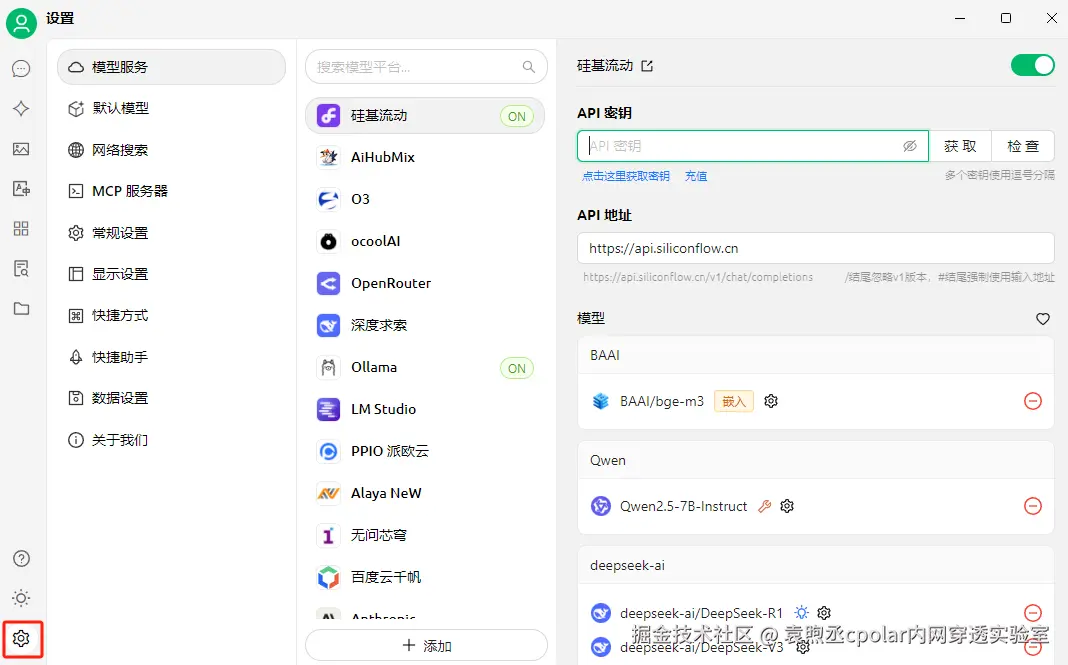Click the wrench icon next to Qwen2.5-7B-Instruct
This screenshot has width=1068, height=665.
coord(765,506)
